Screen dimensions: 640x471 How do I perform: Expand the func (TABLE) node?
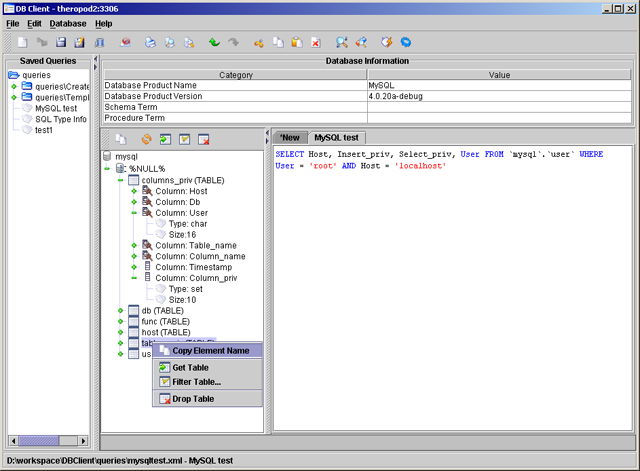click(120, 321)
